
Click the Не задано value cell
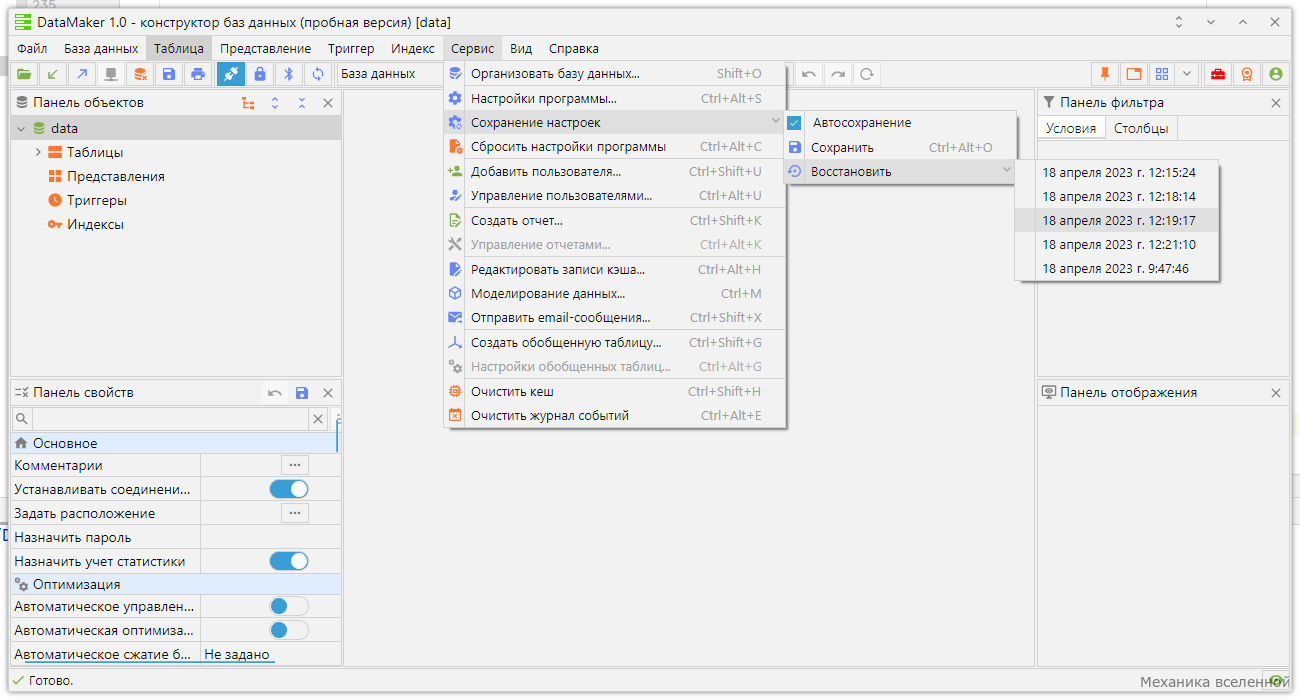pyautogui.click(x=270, y=655)
